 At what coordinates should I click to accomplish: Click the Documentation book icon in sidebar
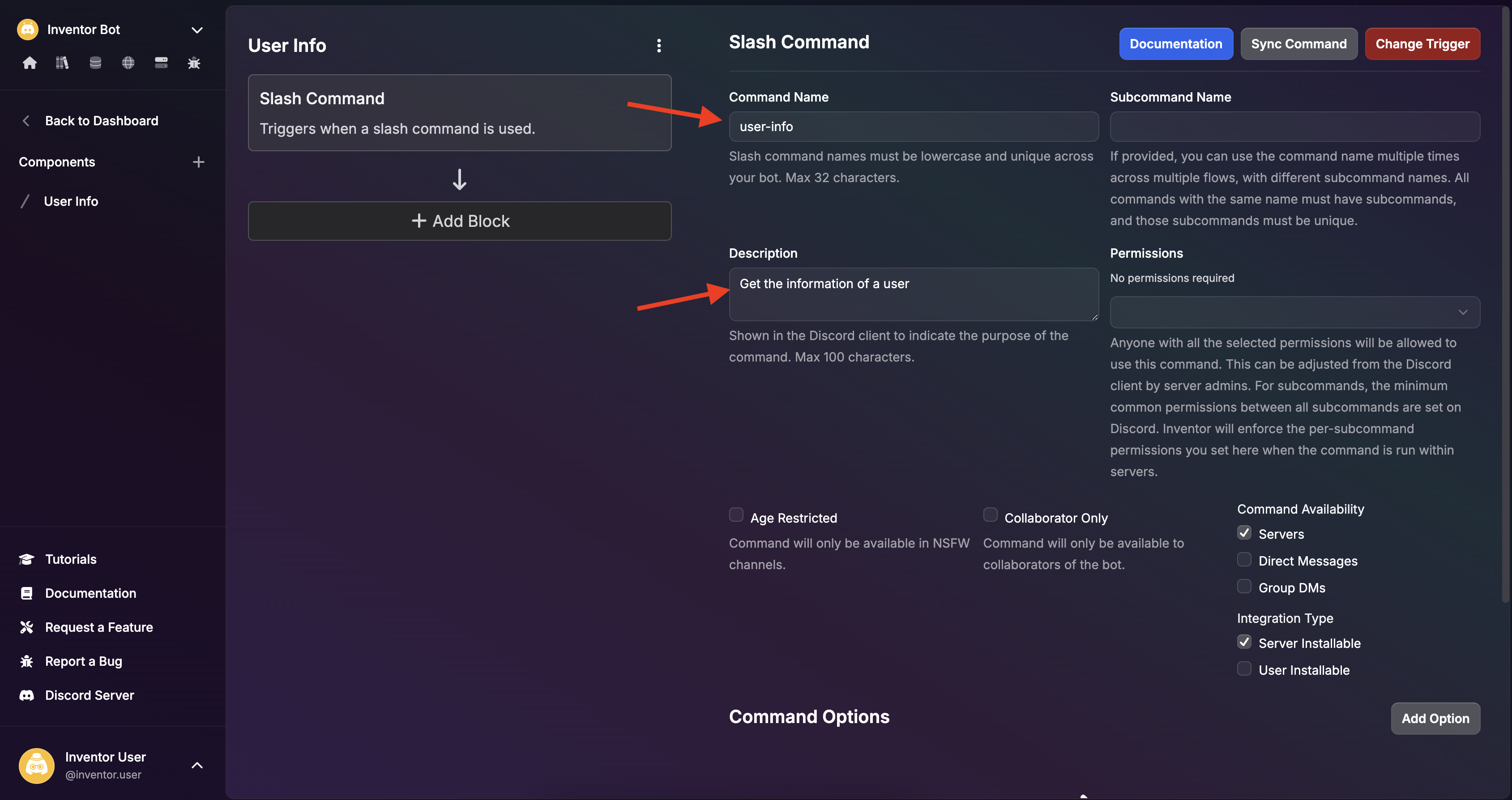pyautogui.click(x=26, y=593)
